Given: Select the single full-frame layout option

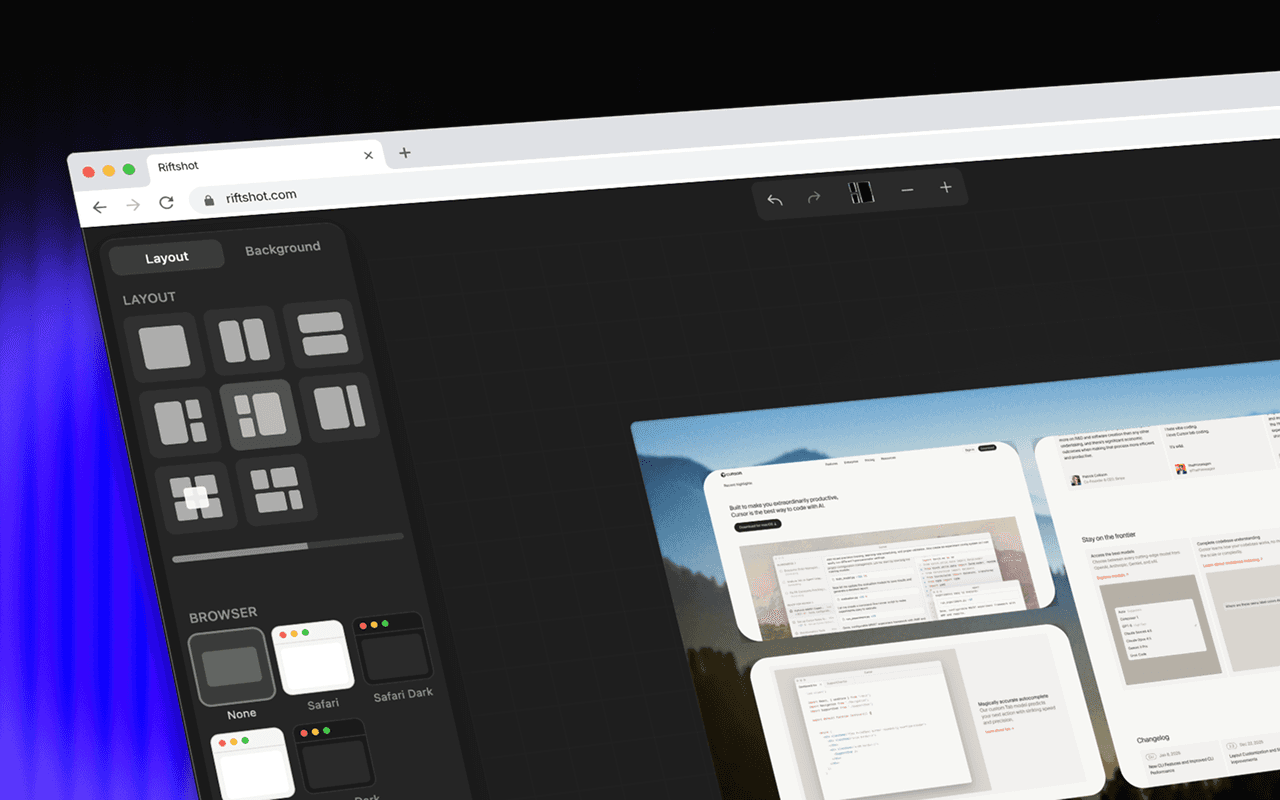Looking at the screenshot, I should coord(163,346).
